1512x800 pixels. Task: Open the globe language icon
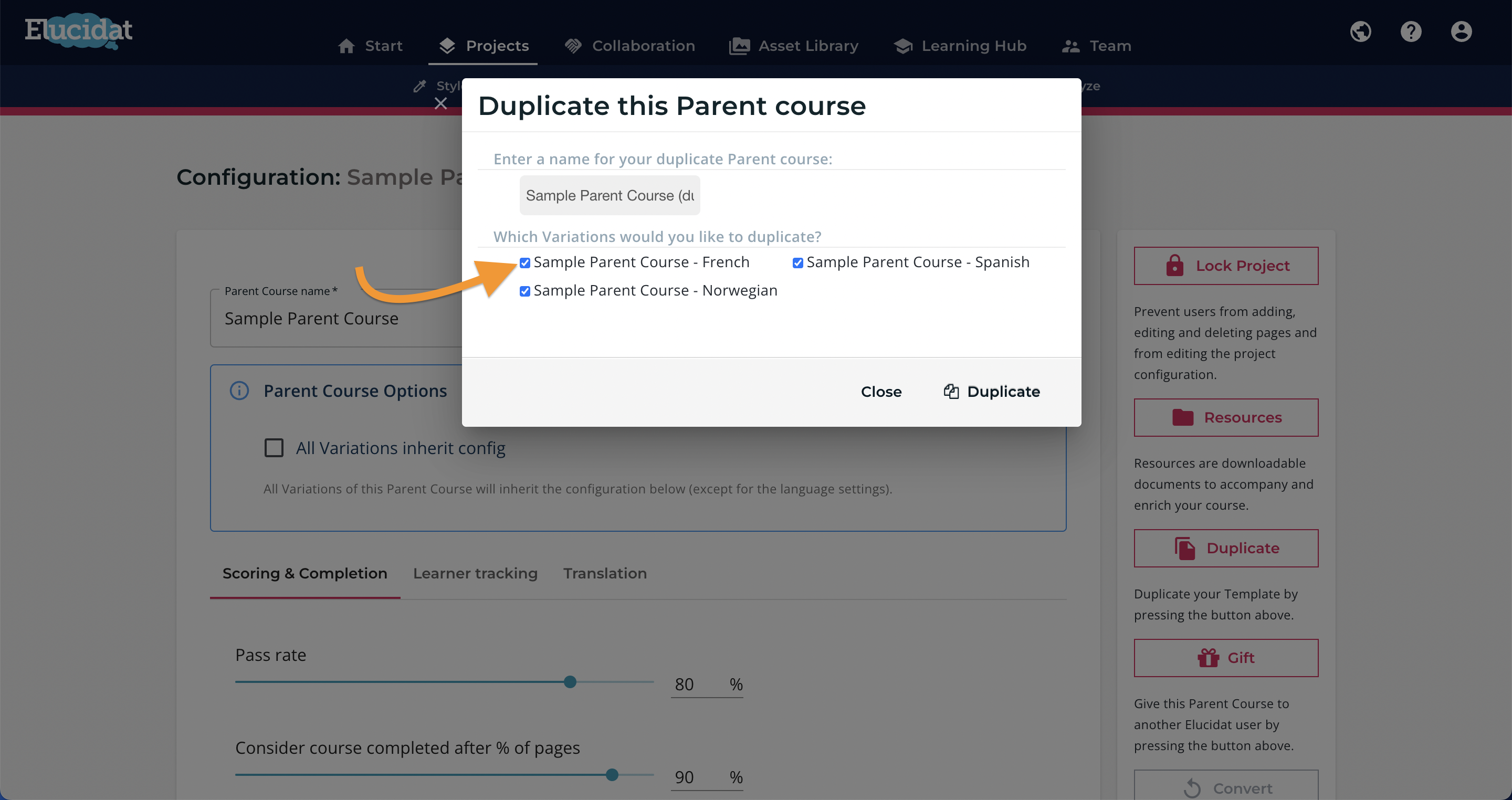[x=1361, y=31]
